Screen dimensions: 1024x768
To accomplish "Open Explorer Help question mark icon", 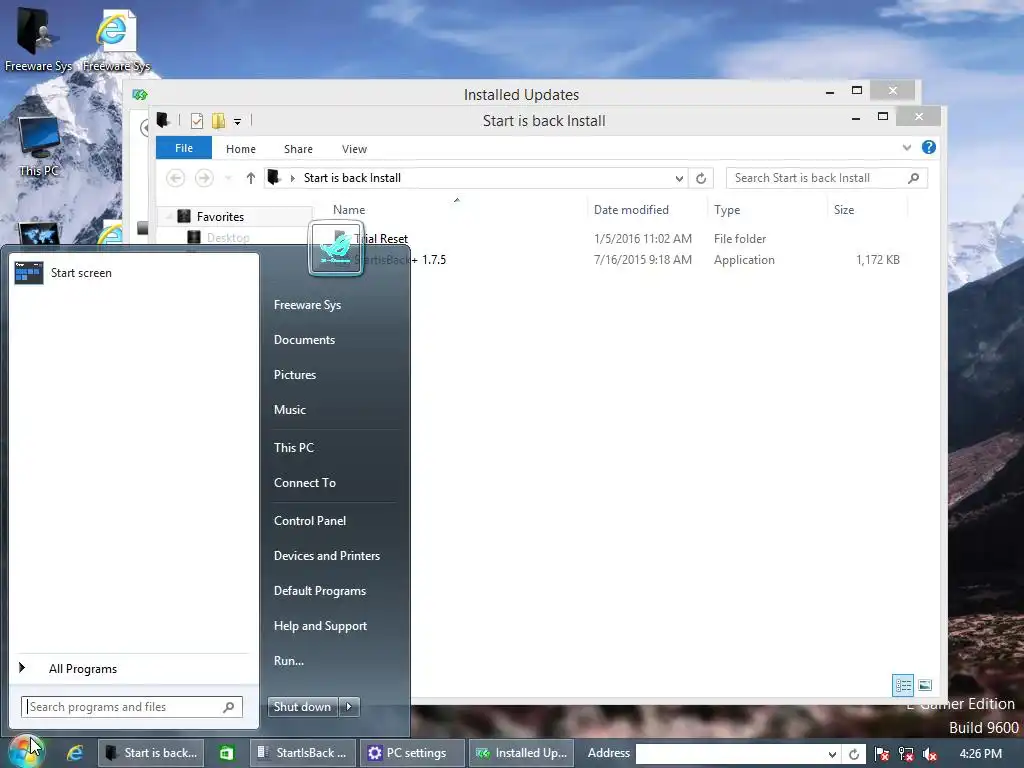I will click(x=928, y=148).
